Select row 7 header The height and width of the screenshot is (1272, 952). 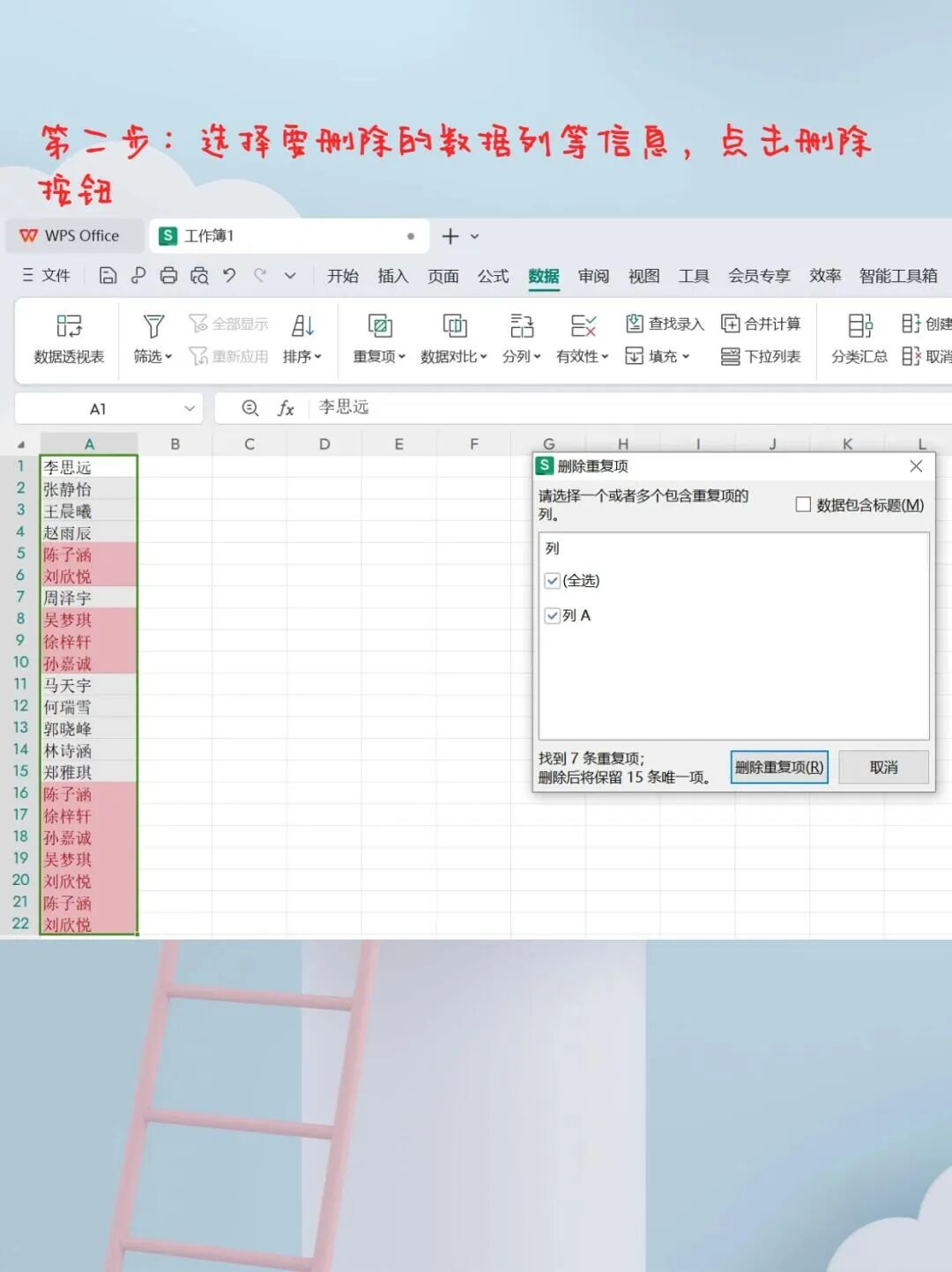tap(20, 598)
